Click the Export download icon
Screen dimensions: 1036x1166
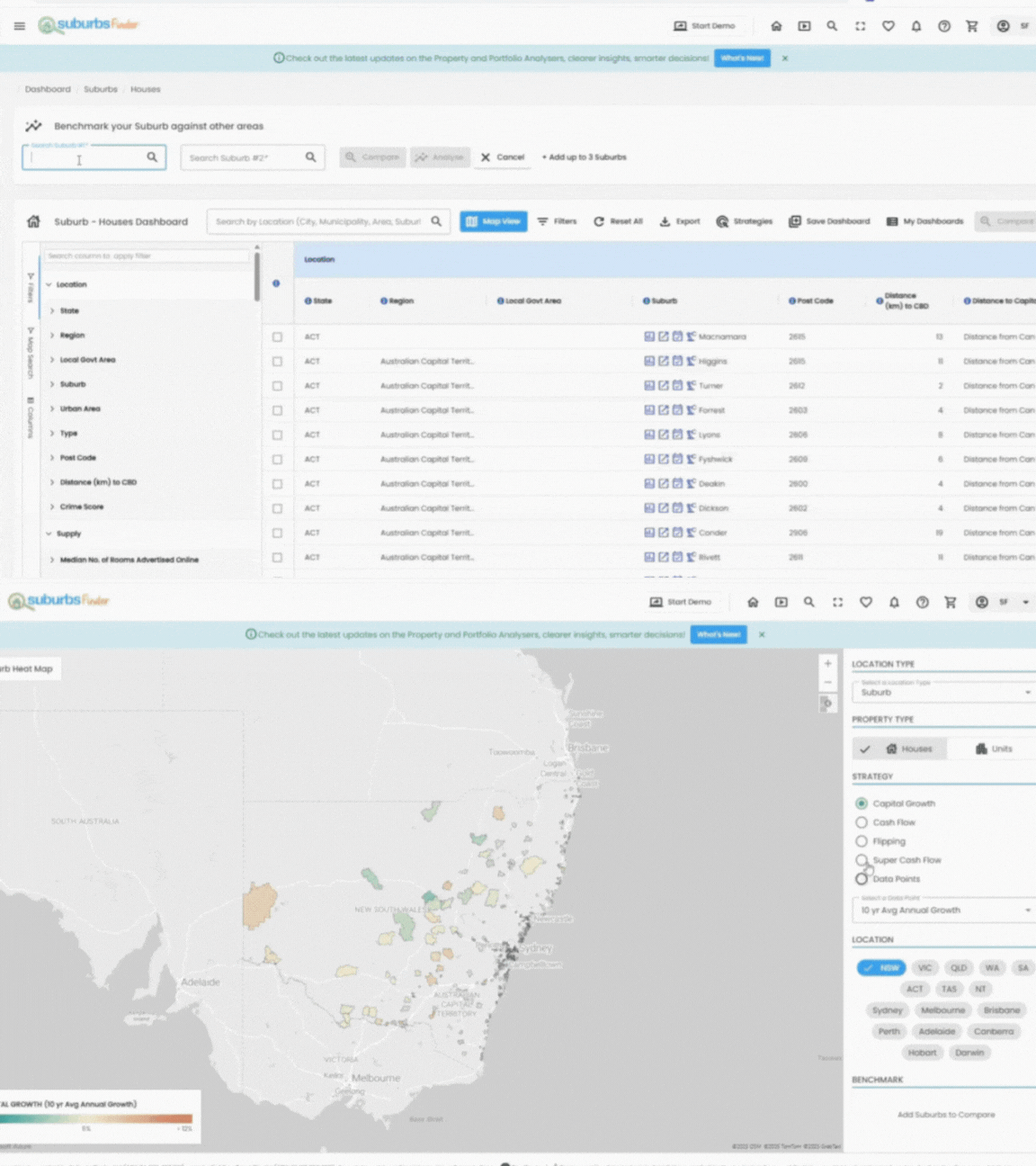point(665,221)
